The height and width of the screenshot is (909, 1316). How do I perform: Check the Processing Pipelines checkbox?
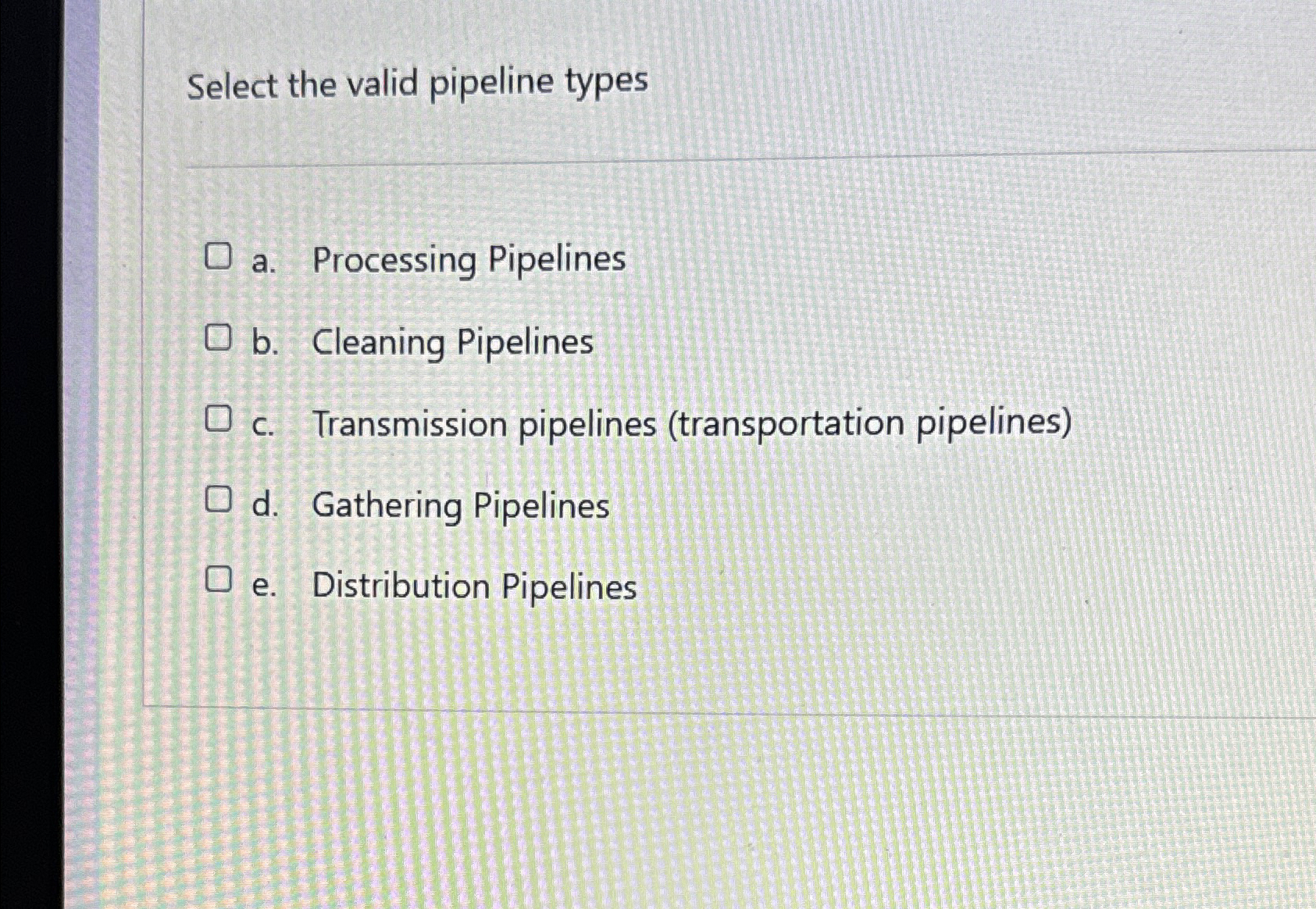tap(219, 255)
